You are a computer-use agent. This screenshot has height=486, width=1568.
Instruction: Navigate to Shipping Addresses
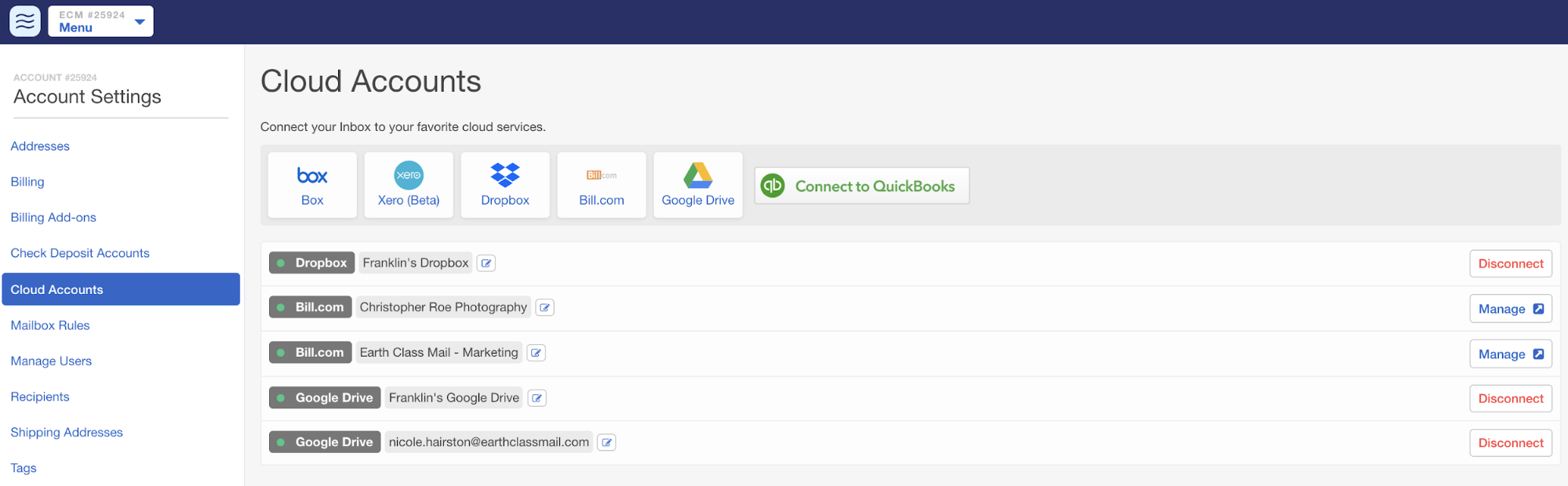67,433
